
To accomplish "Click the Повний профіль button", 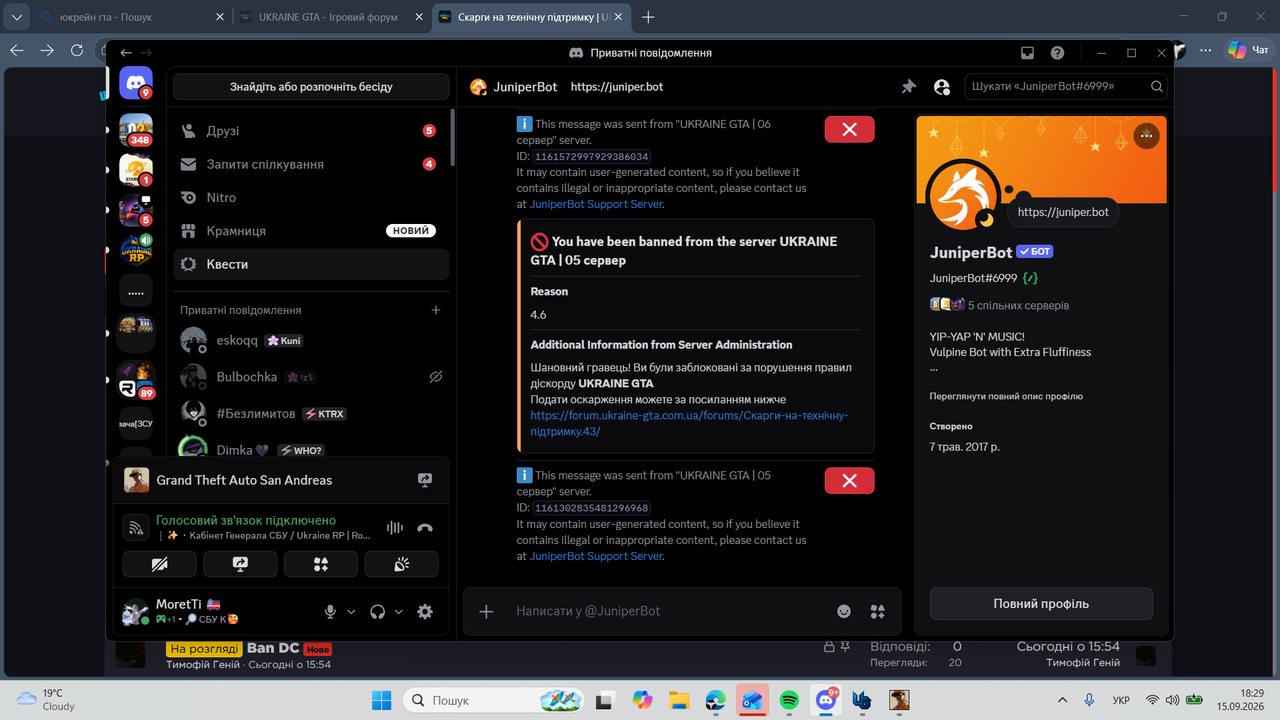I will pyautogui.click(x=1041, y=604).
